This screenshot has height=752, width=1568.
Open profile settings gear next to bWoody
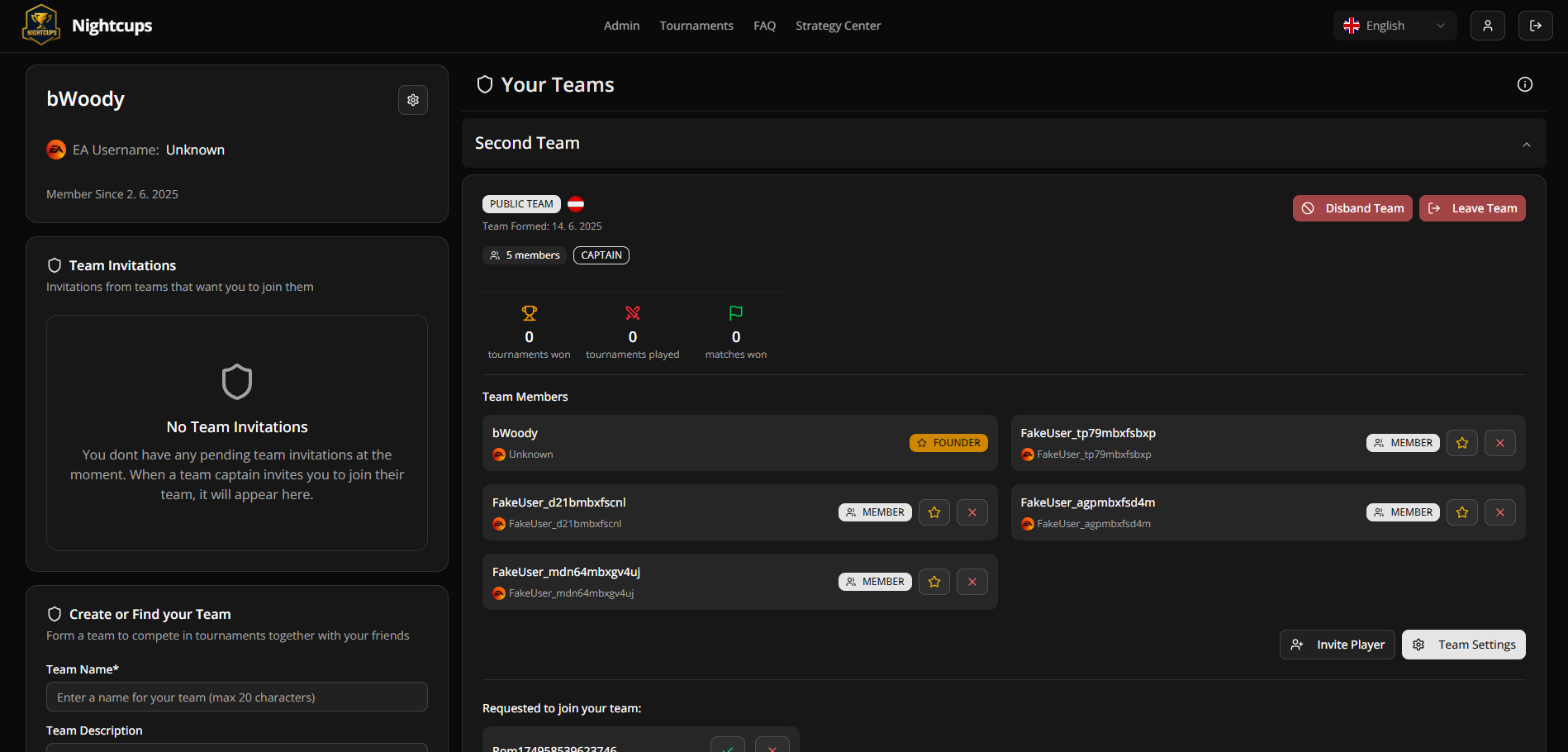(413, 100)
